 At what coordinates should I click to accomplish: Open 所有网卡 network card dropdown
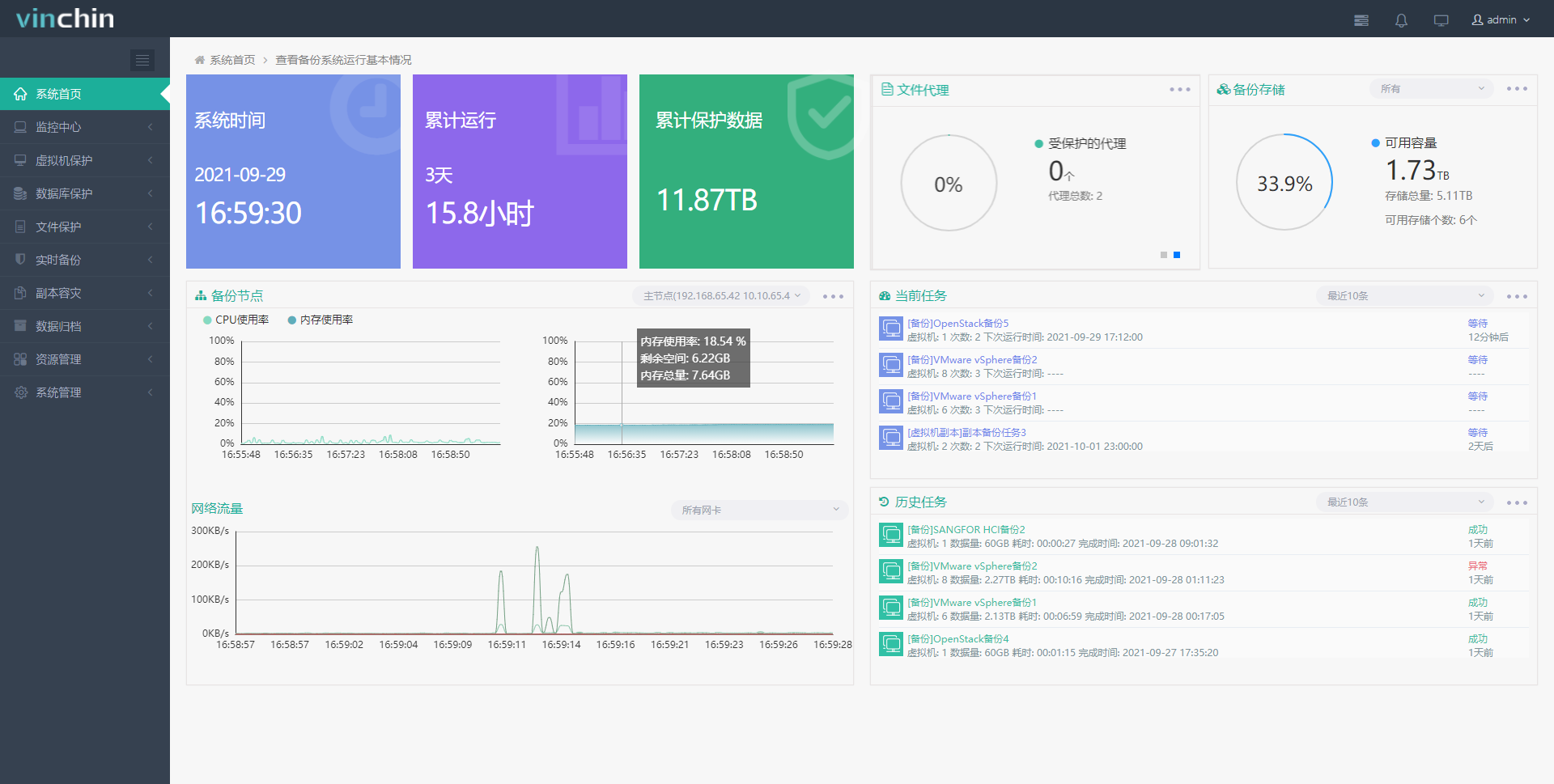click(x=759, y=510)
